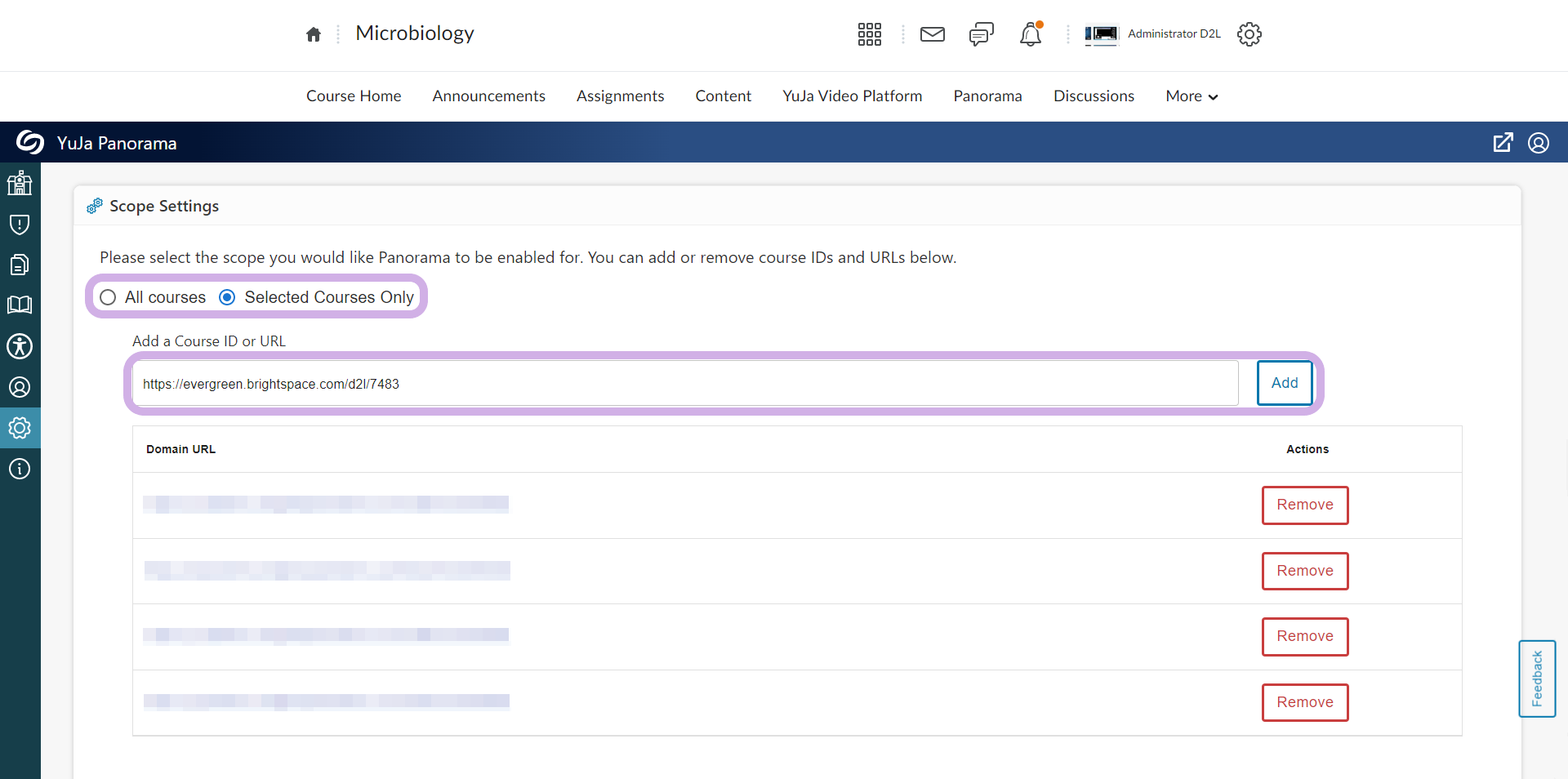Open the Assignments nav item
This screenshot has width=1568, height=779.
coord(621,96)
